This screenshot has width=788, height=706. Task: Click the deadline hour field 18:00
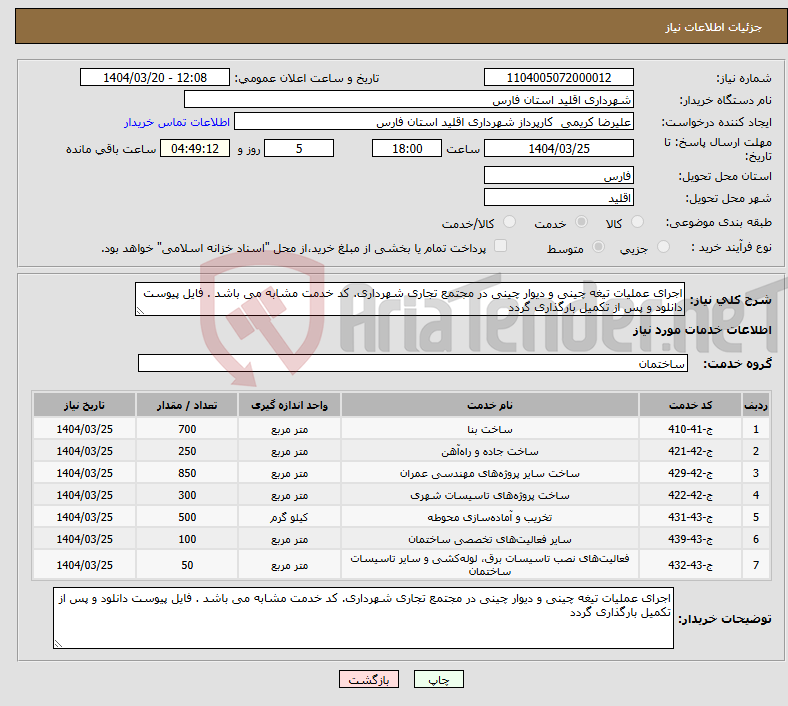pyautogui.click(x=407, y=148)
